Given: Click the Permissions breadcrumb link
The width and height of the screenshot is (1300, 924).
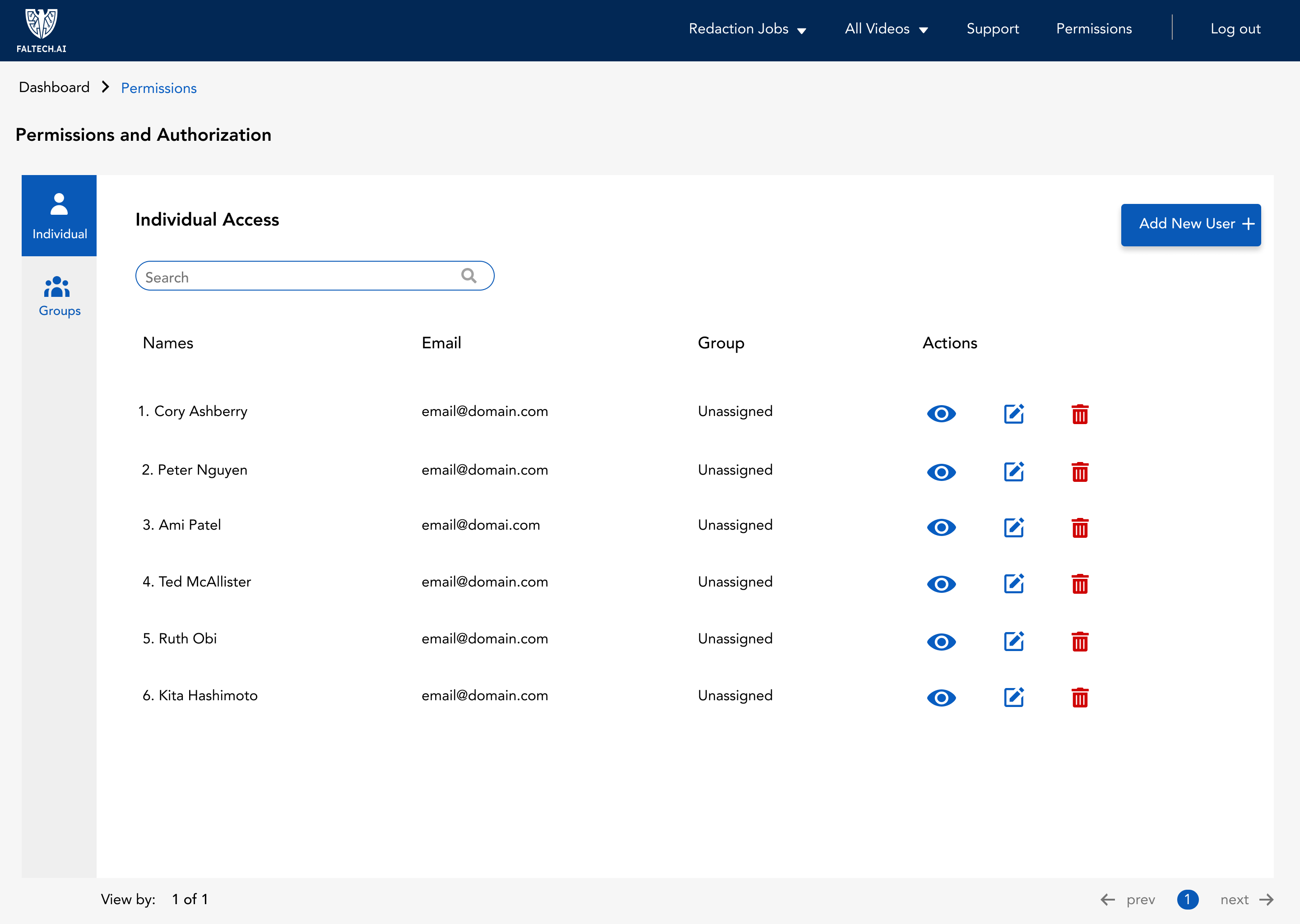Looking at the screenshot, I should 159,88.
